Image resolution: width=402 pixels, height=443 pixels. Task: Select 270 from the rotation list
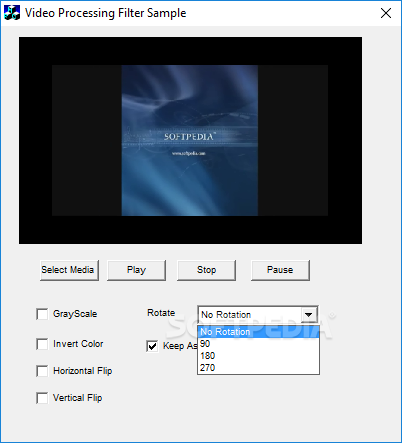tap(258, 368)
